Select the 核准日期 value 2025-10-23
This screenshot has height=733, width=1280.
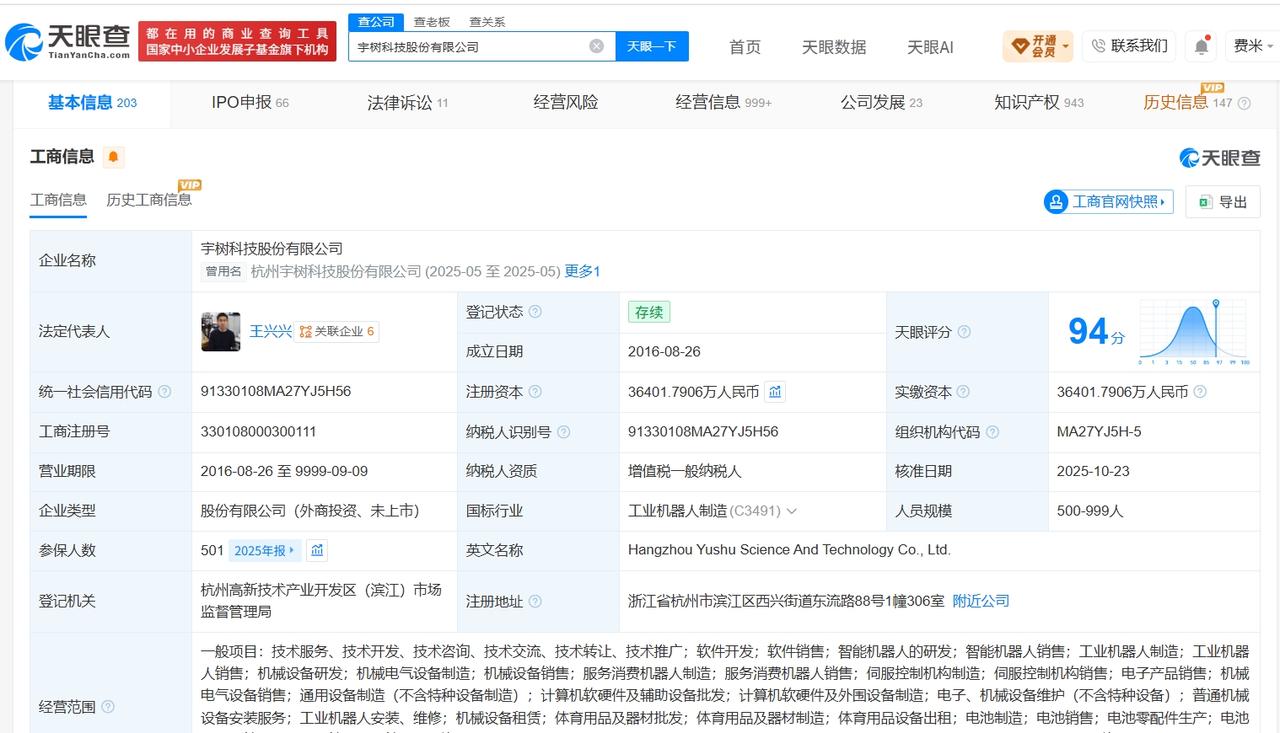point(1094,471)
